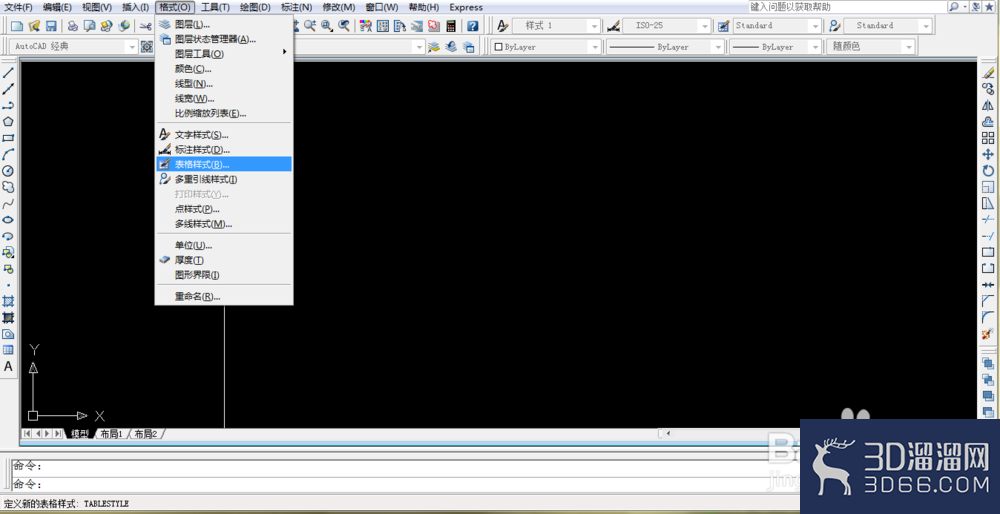Choose 多重引线样式(I) menu entry
This screenshot has width=1000, height=514.
click(224, 180)
